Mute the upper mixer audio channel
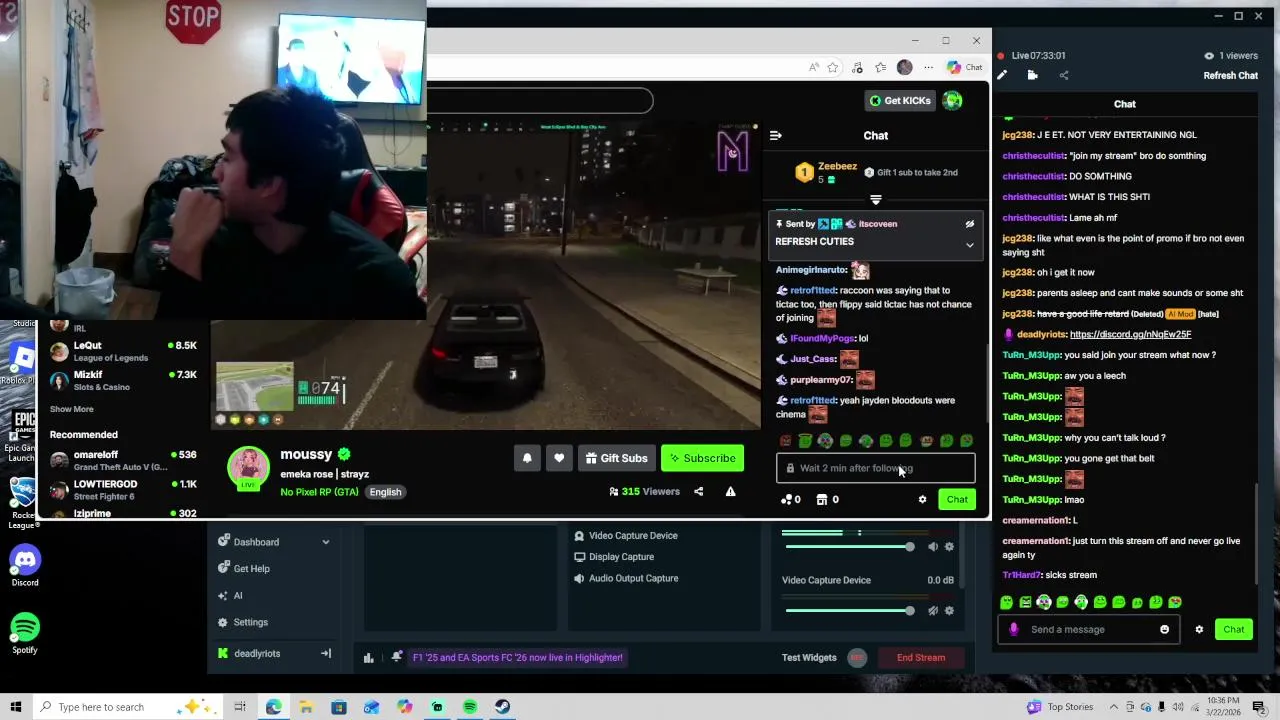The height and width of the screenshot is (720, 1280). [932, 547]
